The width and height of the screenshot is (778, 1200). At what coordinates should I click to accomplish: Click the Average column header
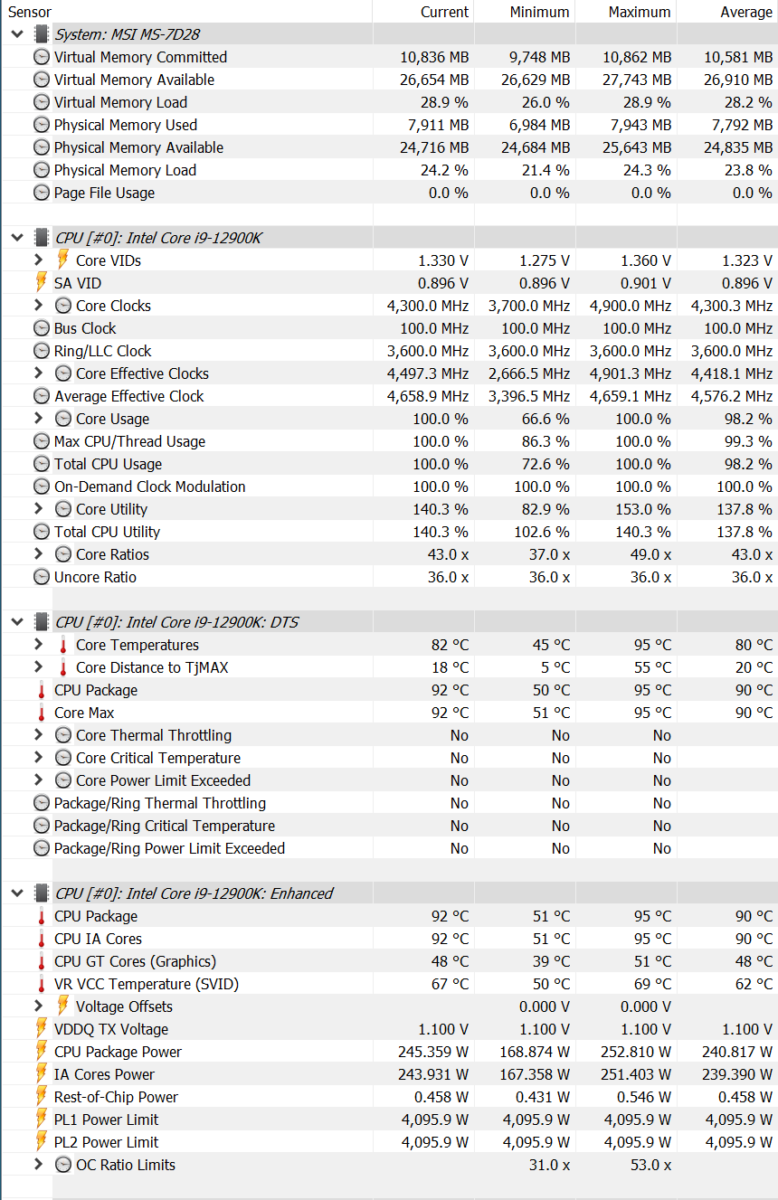click(x=727, y=12)
